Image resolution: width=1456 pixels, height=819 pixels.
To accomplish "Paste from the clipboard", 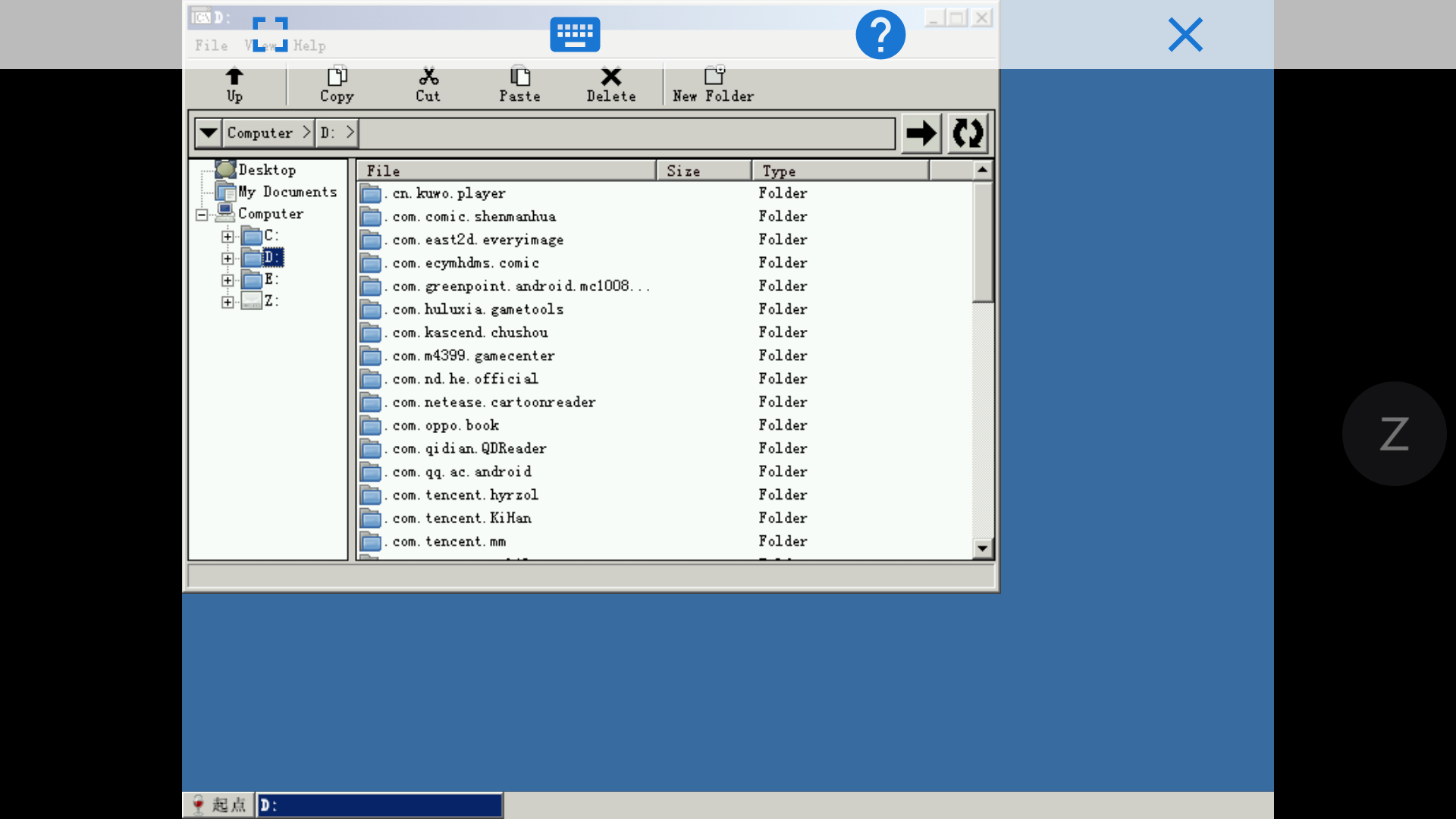I will (x=519, y=85).
